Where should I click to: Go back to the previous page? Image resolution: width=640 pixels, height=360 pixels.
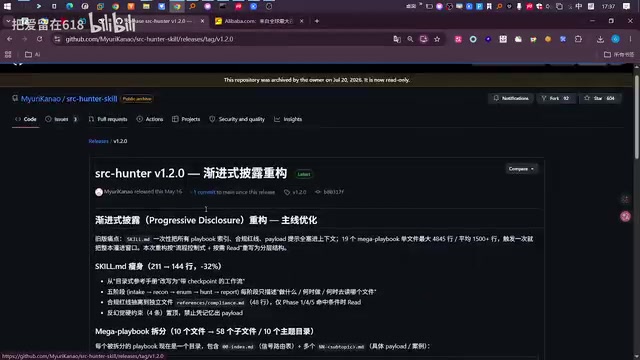click(9, 39)
